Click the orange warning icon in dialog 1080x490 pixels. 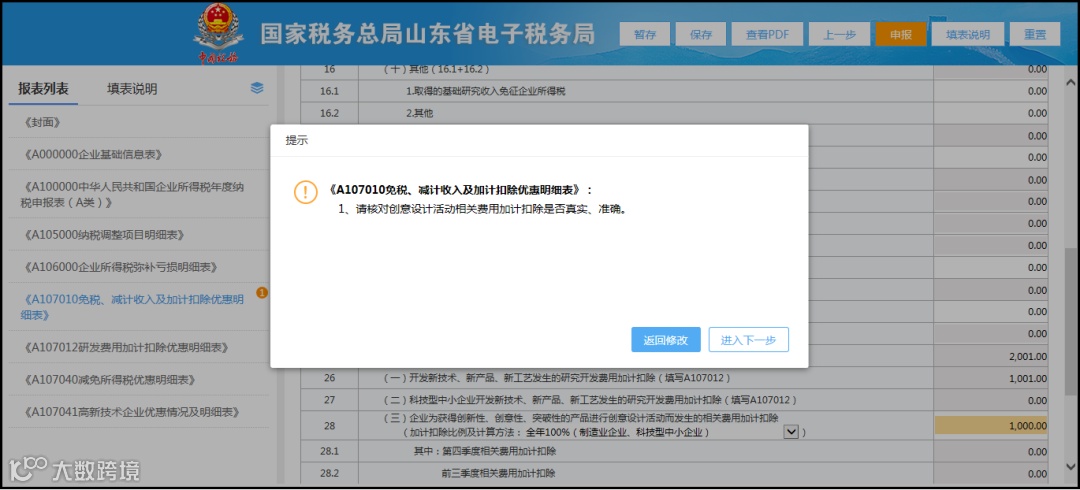click(x=305, y=192)
